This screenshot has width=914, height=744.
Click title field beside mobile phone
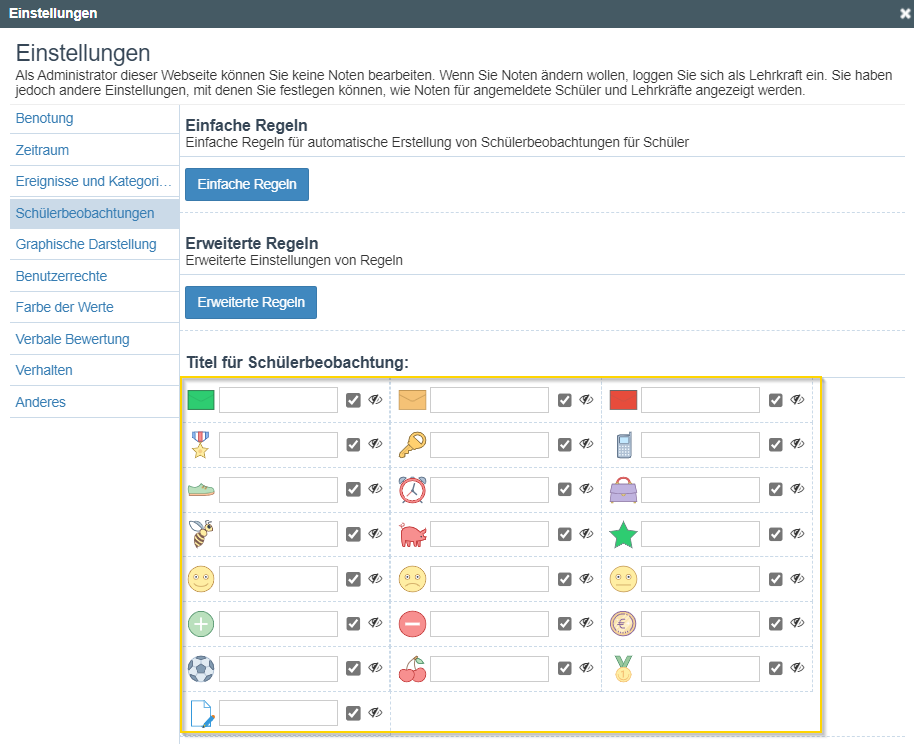point(700,445)
